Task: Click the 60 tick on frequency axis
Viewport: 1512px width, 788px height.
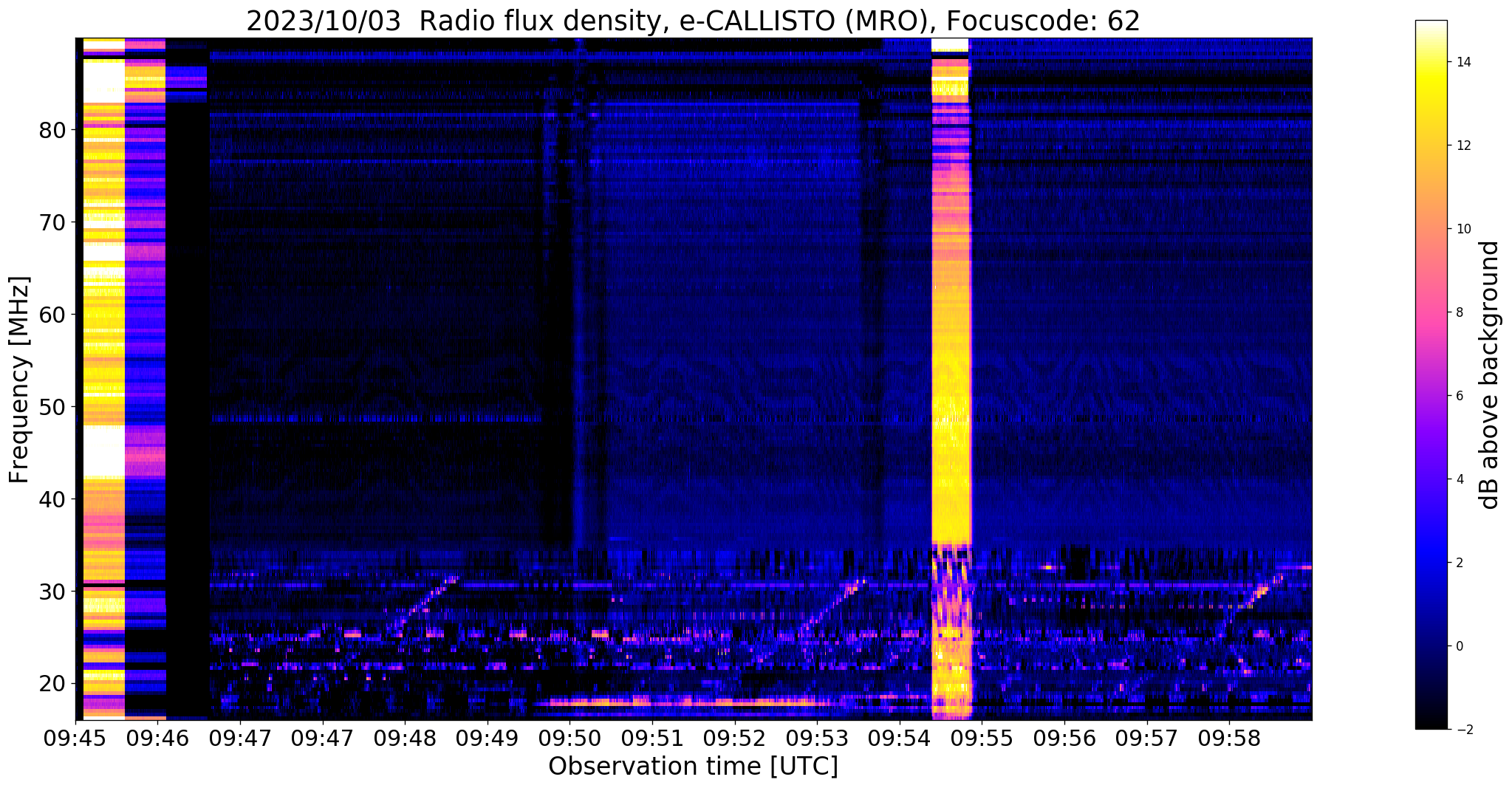Action: [x=52, y=315]
